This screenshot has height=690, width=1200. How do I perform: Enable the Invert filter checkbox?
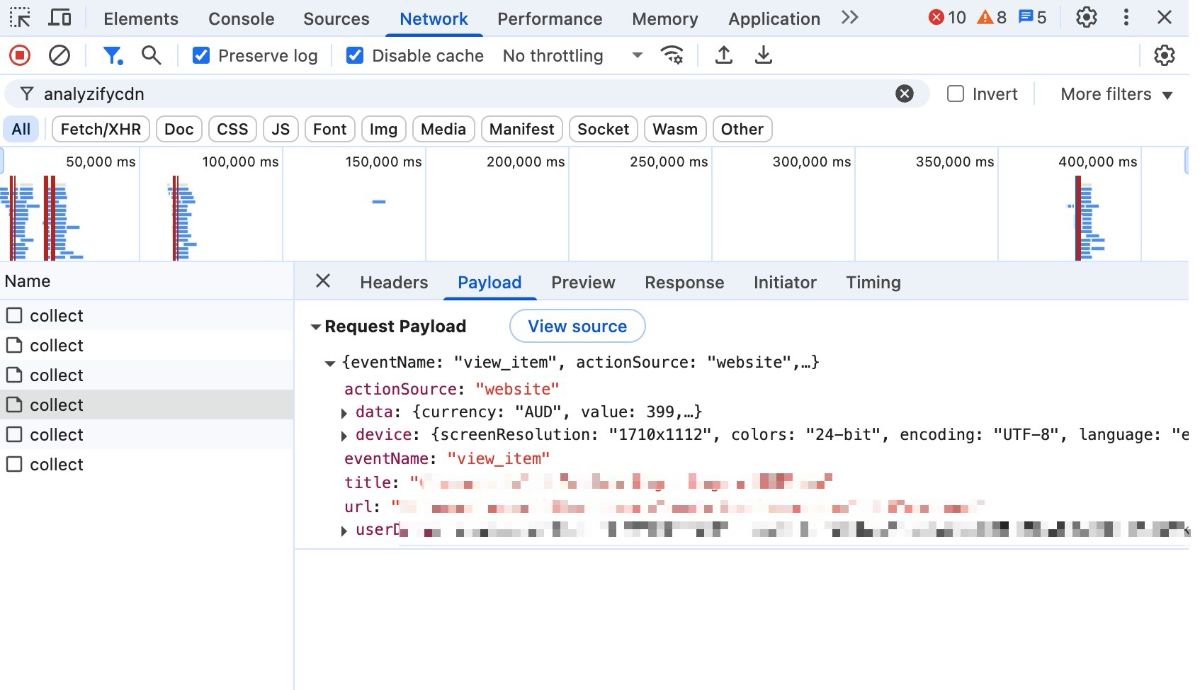point(955,94)
